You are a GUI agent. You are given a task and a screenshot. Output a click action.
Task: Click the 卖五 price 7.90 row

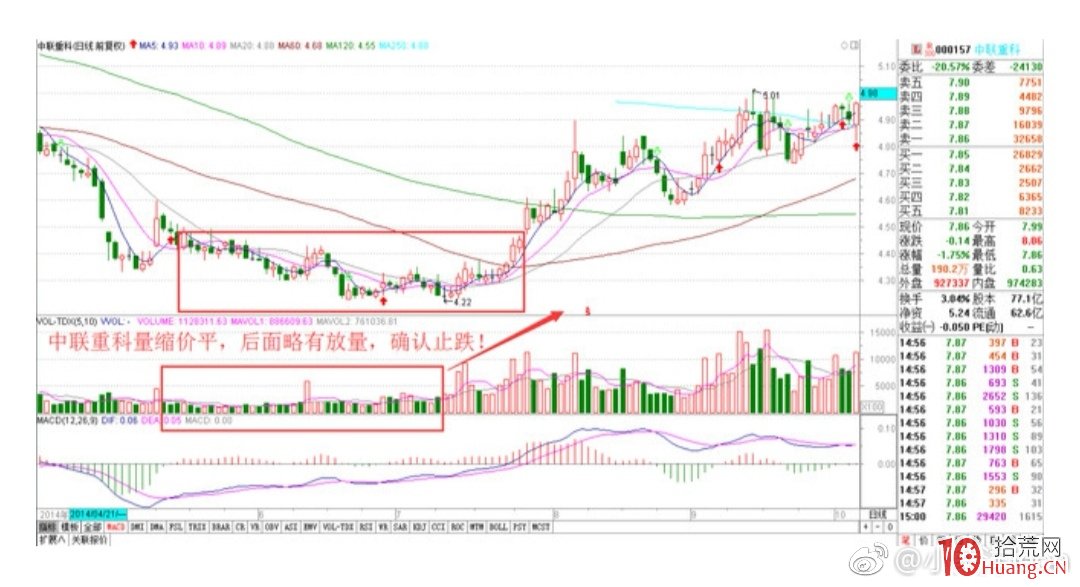point(970,83)
